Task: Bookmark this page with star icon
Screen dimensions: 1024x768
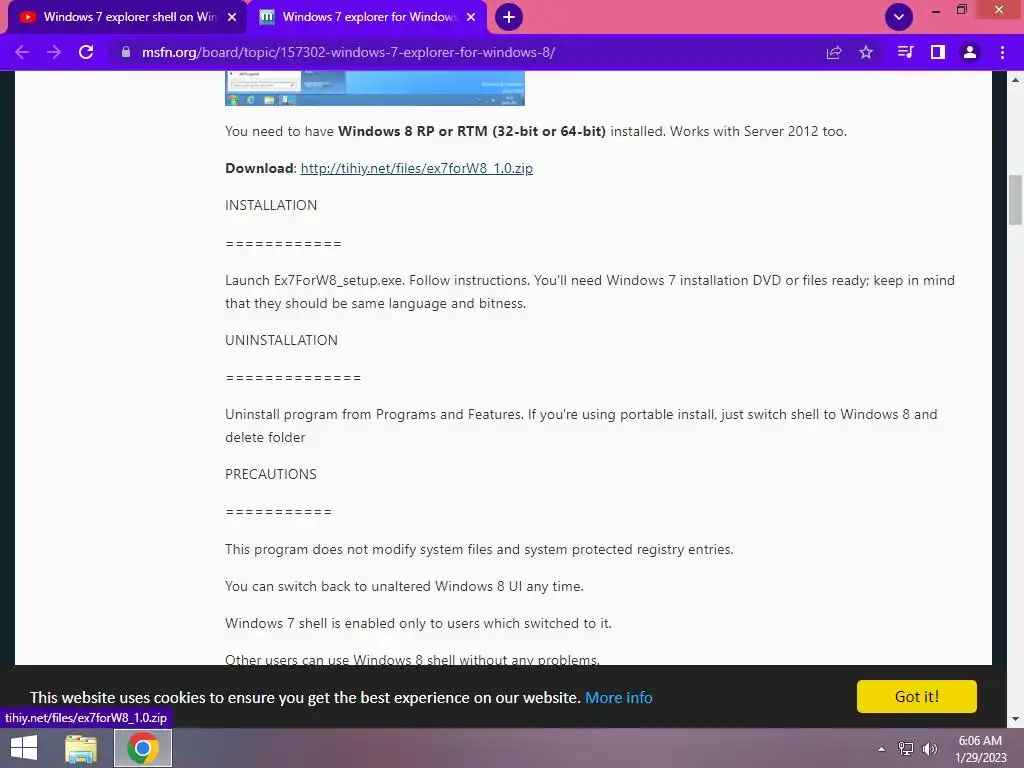Action: coord(866,52)
